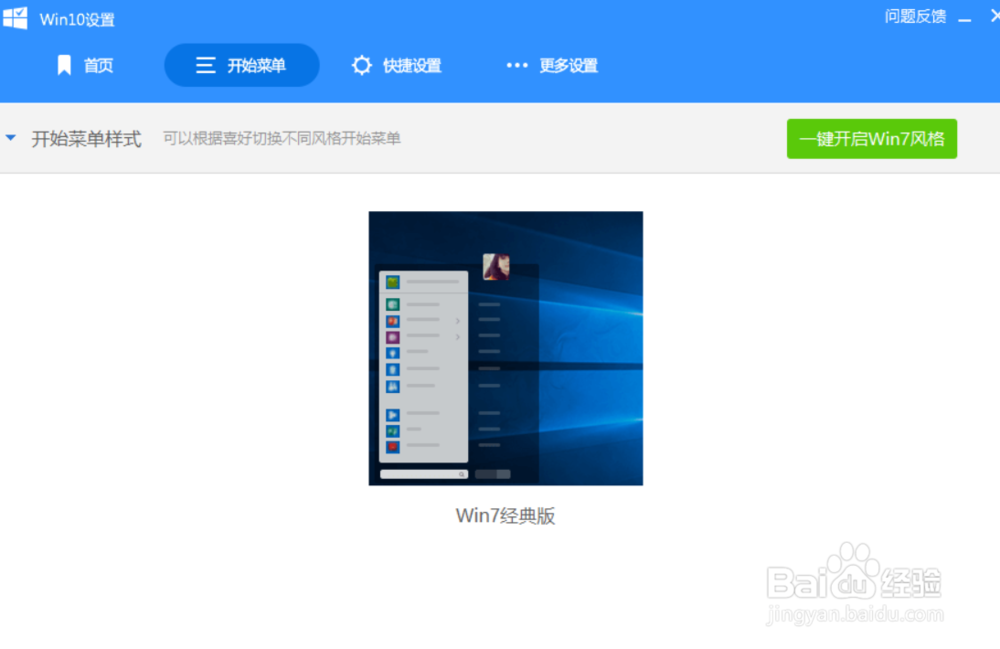Click the 一键开启Win7风格 green button

[x=872, y=138]
